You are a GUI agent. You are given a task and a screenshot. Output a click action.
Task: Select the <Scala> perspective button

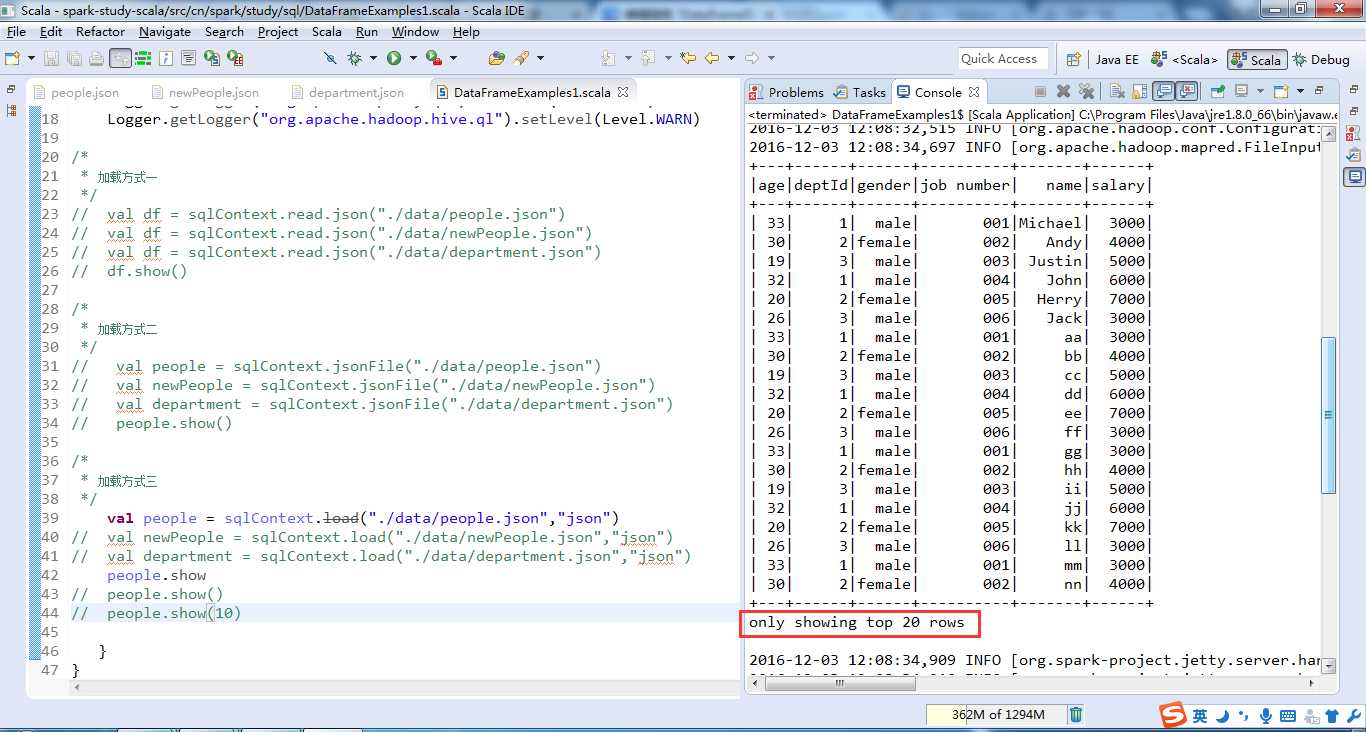pos(1185,59)
